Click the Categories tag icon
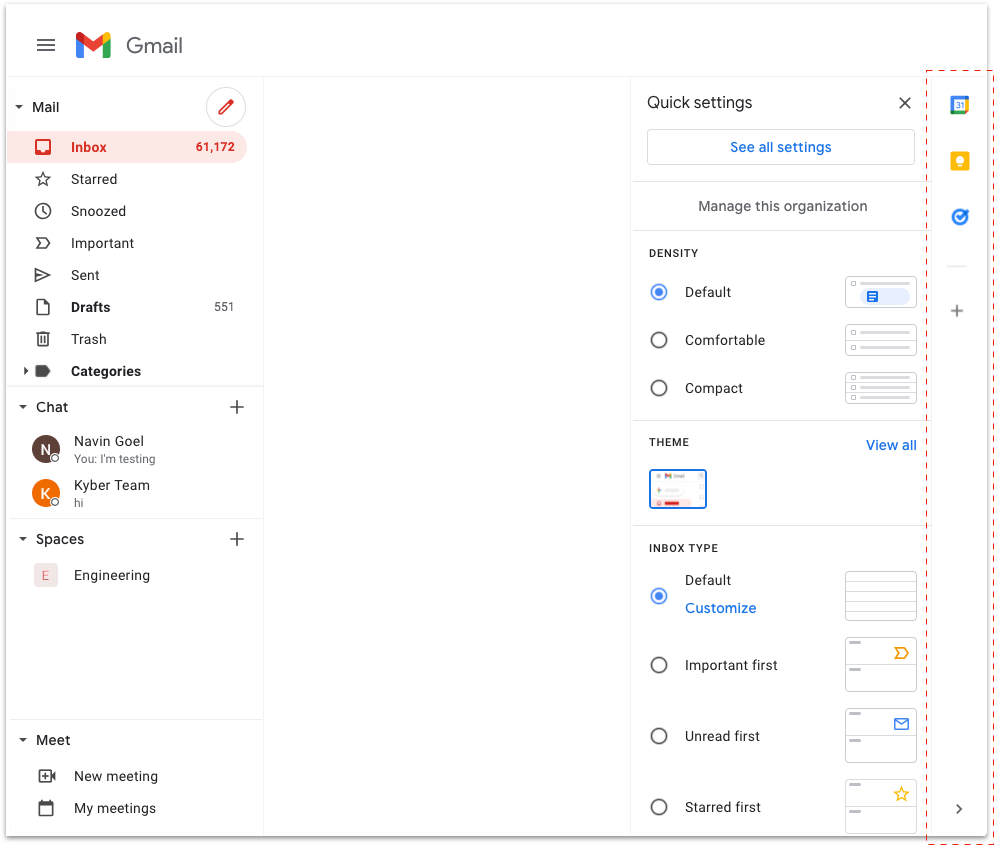995x846 pixels. pyautogui.click(x=43, y=371)
